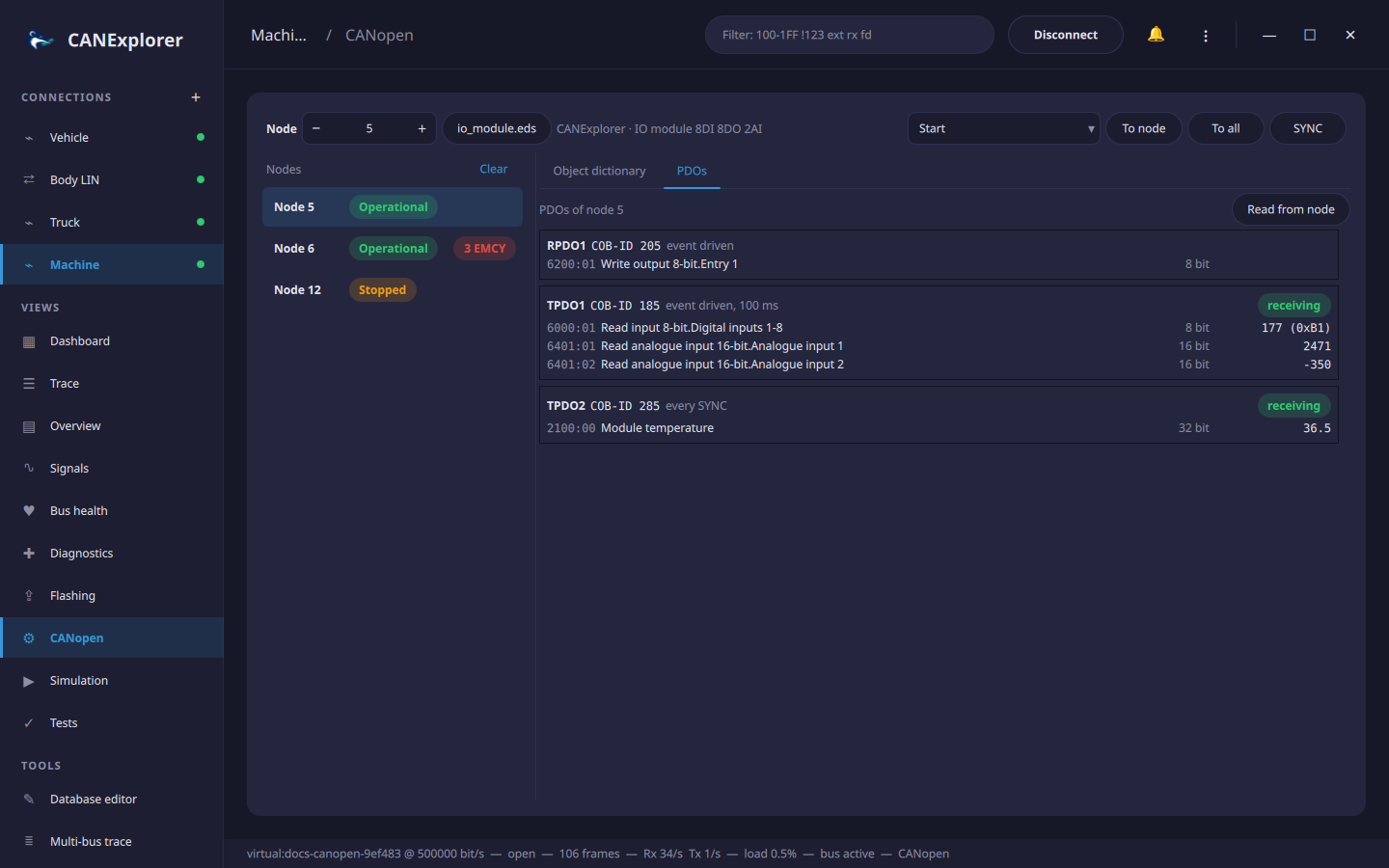Increase node number with plus stepper
1389x868 pixels.
point(422,128)
